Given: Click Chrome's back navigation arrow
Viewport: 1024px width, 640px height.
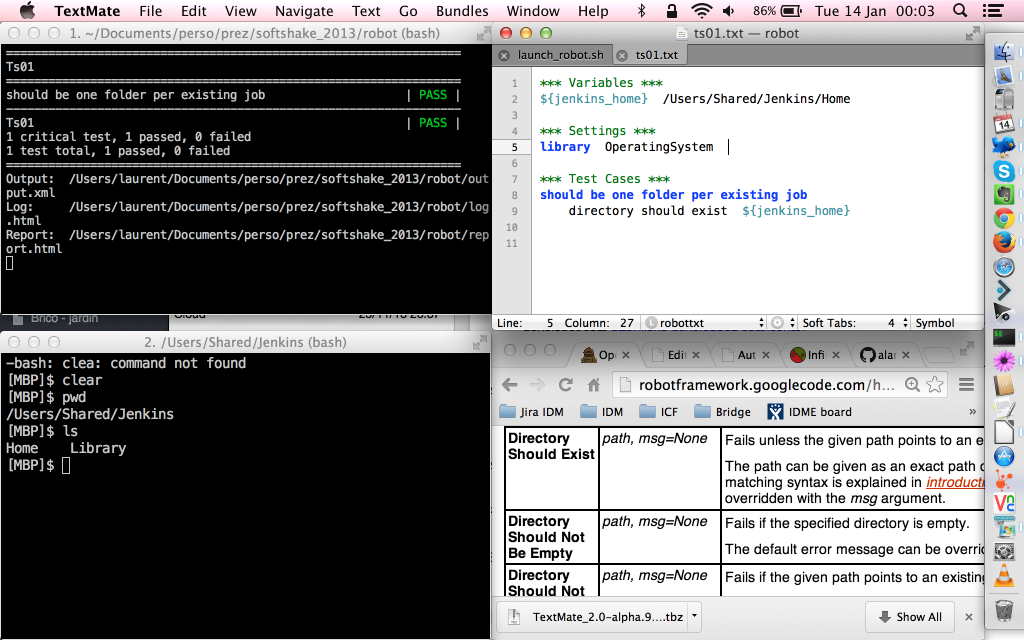Looking at the screenshot, I should (510, 385).
